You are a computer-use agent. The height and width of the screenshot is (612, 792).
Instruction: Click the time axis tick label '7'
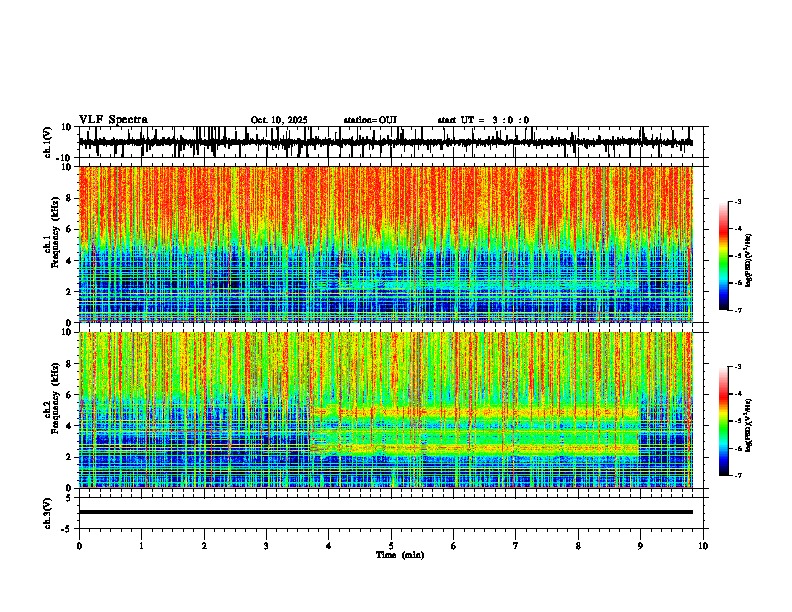coord(516,546)
